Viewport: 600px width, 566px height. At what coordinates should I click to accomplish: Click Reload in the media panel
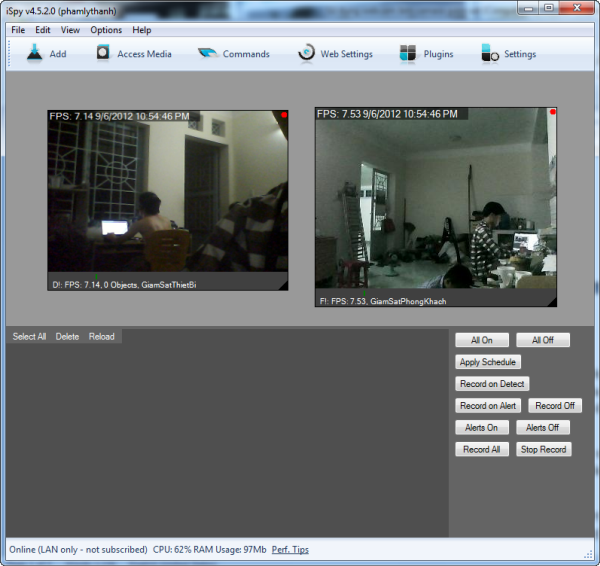point(101,336)
